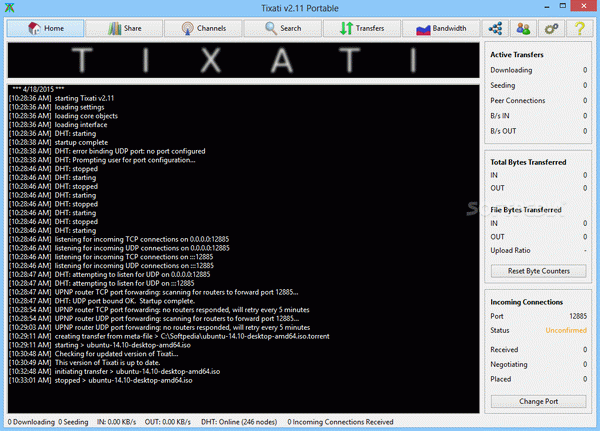Click the Peer Connections row
This screenshot has height=431, width=600.
pyautogui.click(x=538, y=101)
